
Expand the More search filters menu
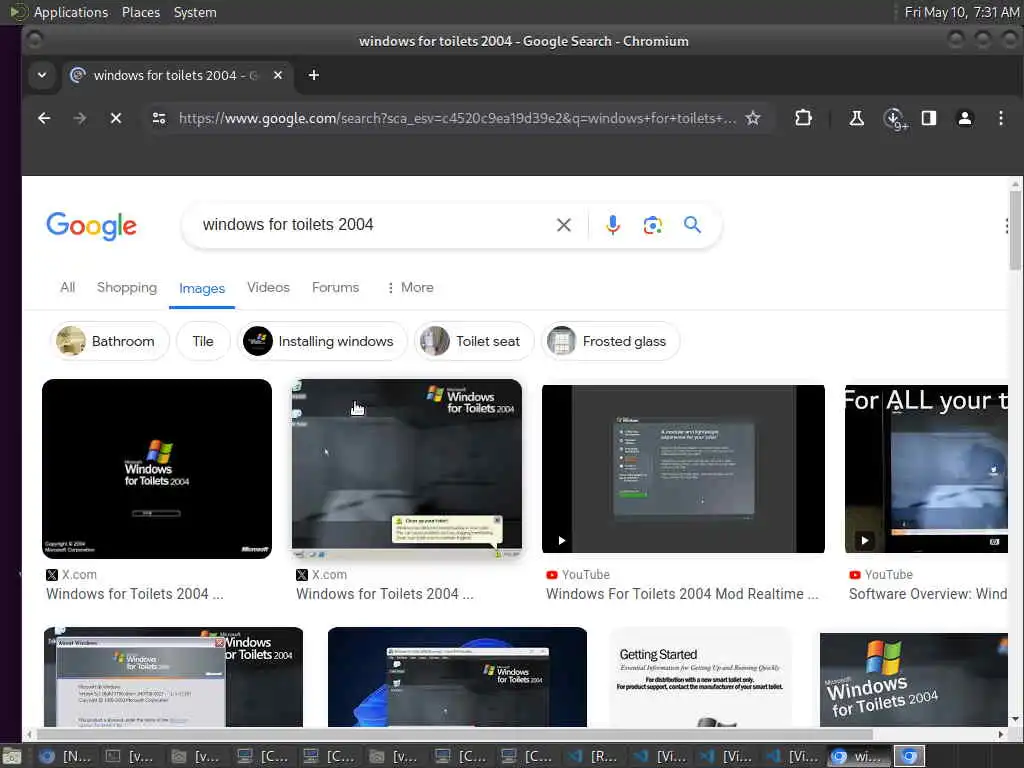tap(410, 287)
